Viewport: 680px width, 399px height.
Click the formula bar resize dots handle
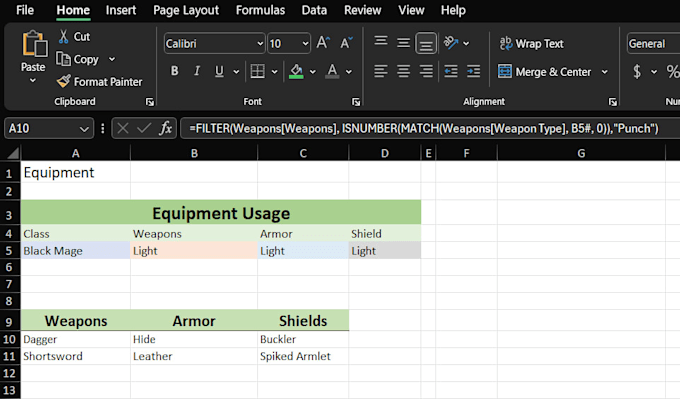click(102, 128)
